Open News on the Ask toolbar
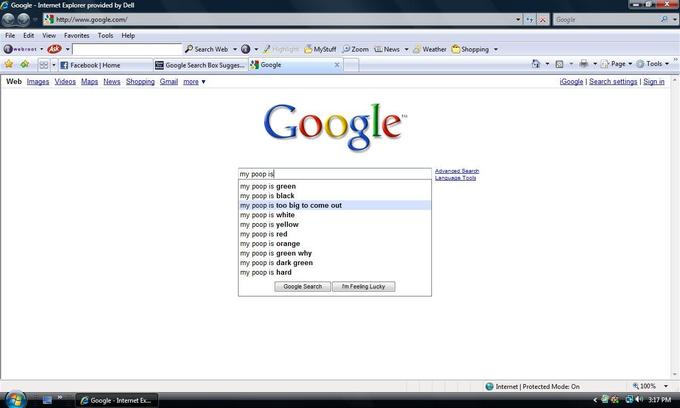 pyautogui.click(x=387, y=49)
